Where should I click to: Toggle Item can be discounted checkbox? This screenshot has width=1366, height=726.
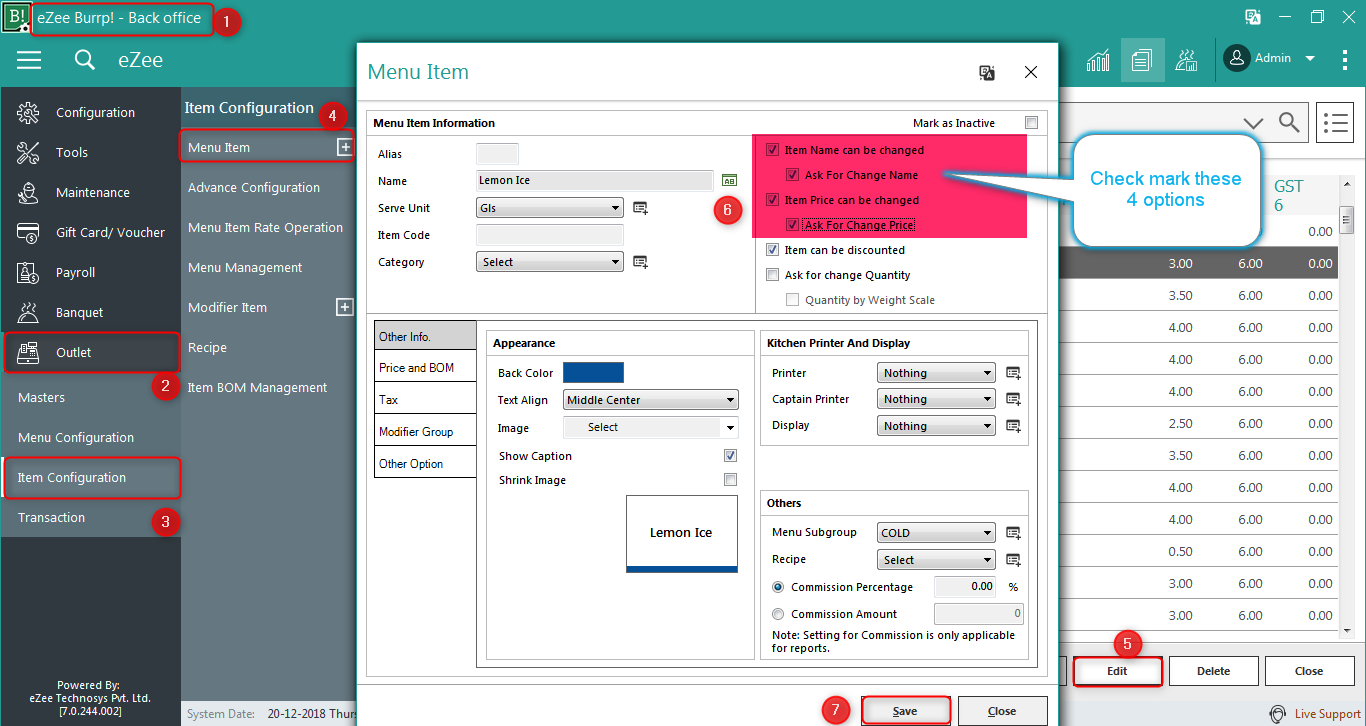click(772, 250)
